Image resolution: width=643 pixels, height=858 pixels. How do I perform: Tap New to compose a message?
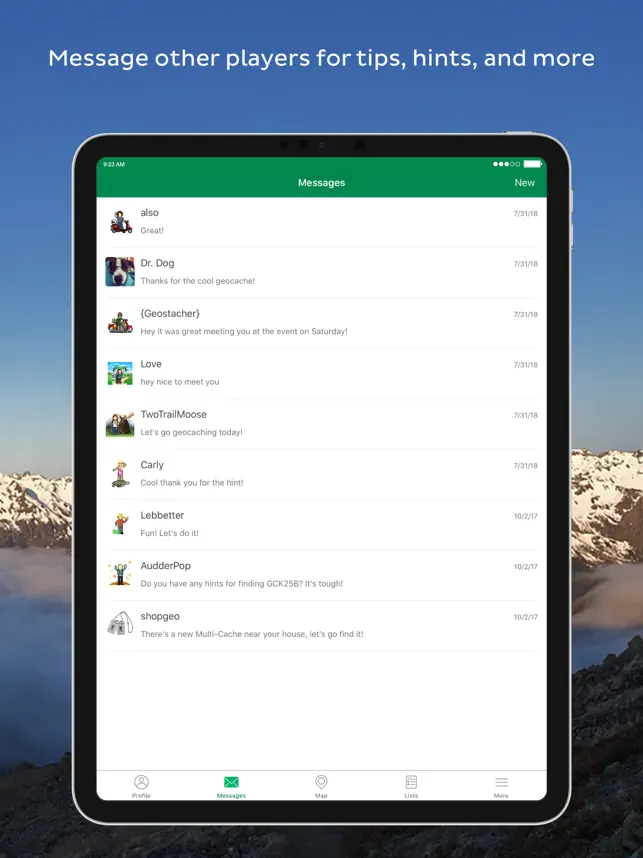[x=524, y=183]
